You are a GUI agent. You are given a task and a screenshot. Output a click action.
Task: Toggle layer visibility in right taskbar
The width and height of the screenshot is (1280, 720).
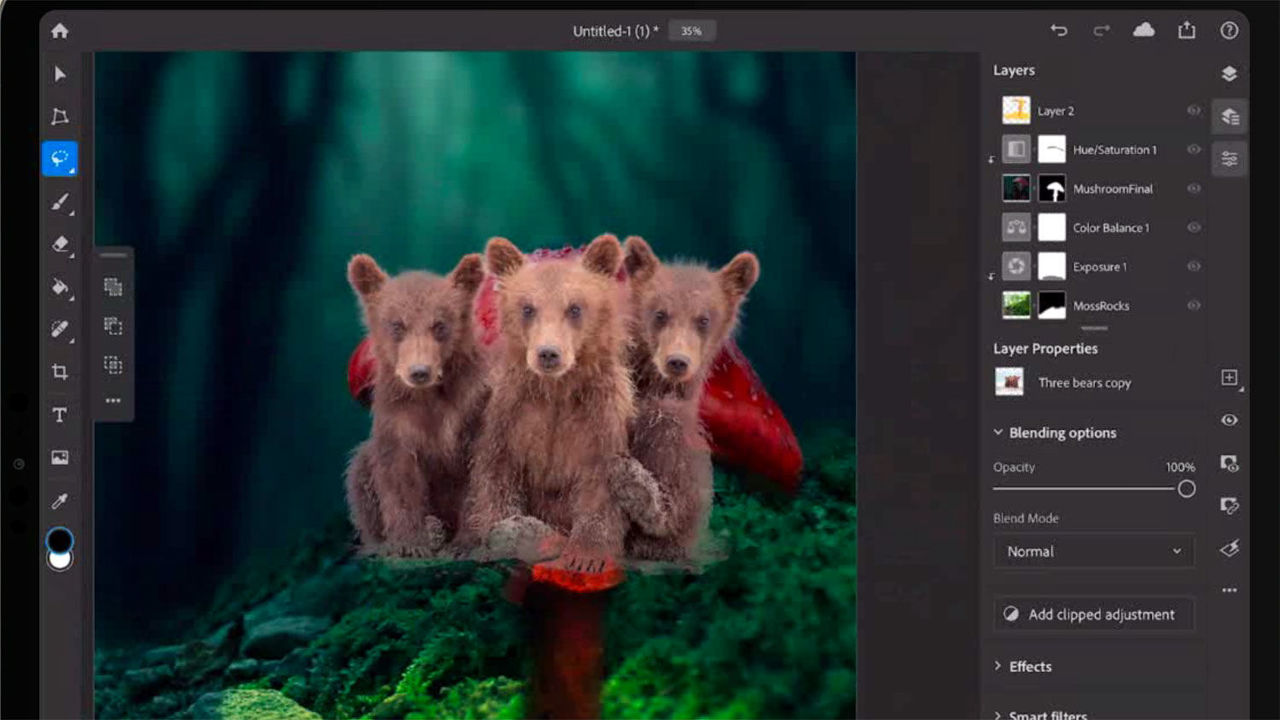[1230, 420]
